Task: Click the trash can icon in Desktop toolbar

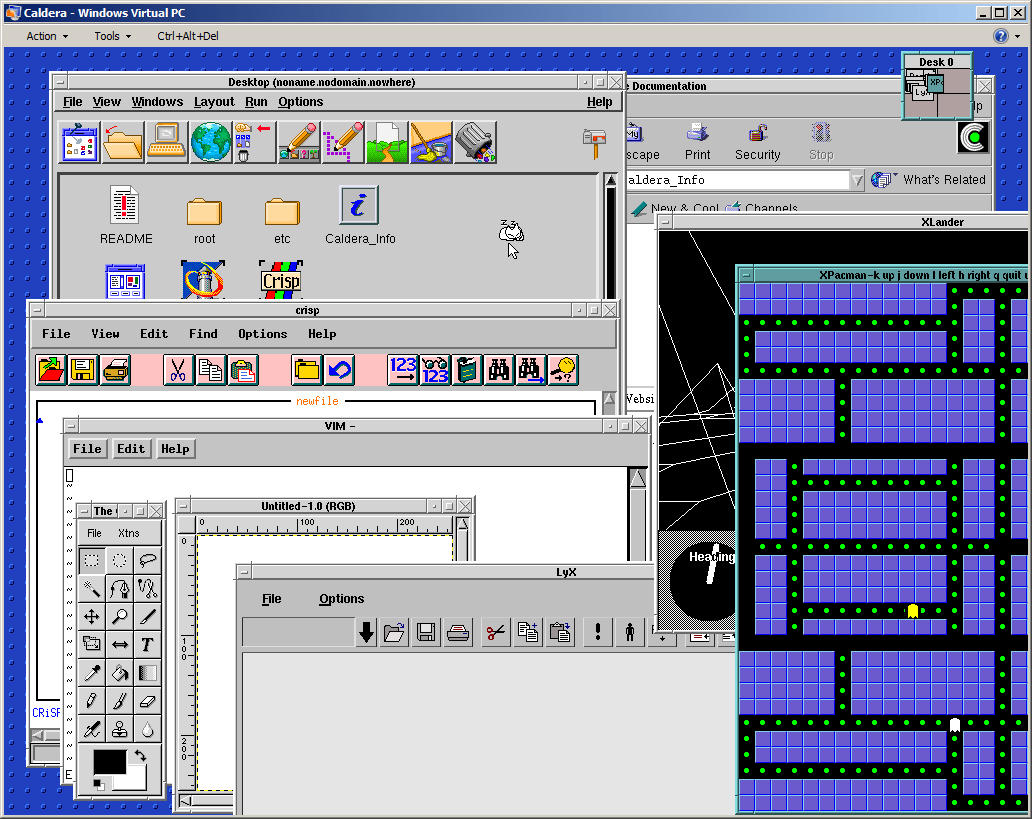Action: [x=475, y=142]
